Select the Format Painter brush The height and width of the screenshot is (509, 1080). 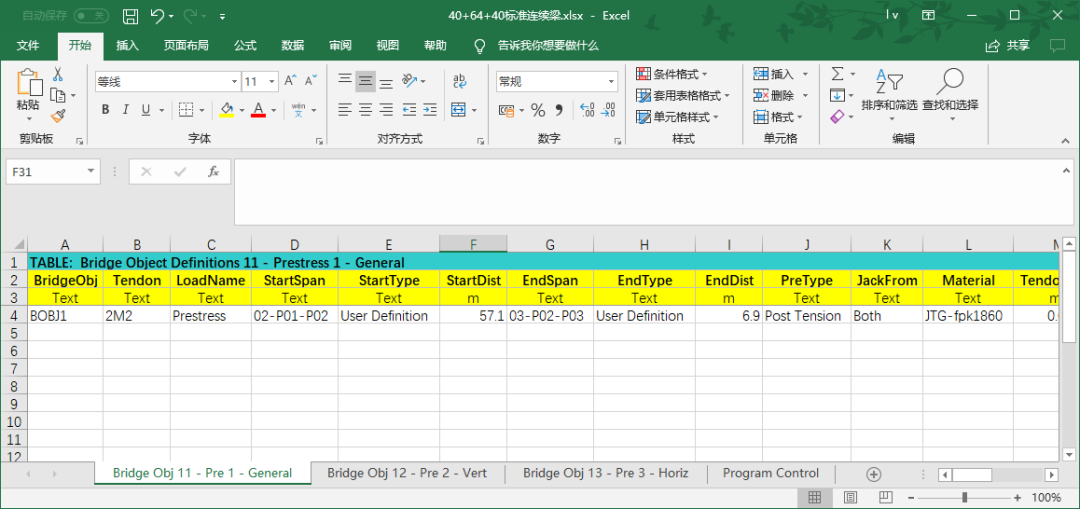click(x=59, y=116)
